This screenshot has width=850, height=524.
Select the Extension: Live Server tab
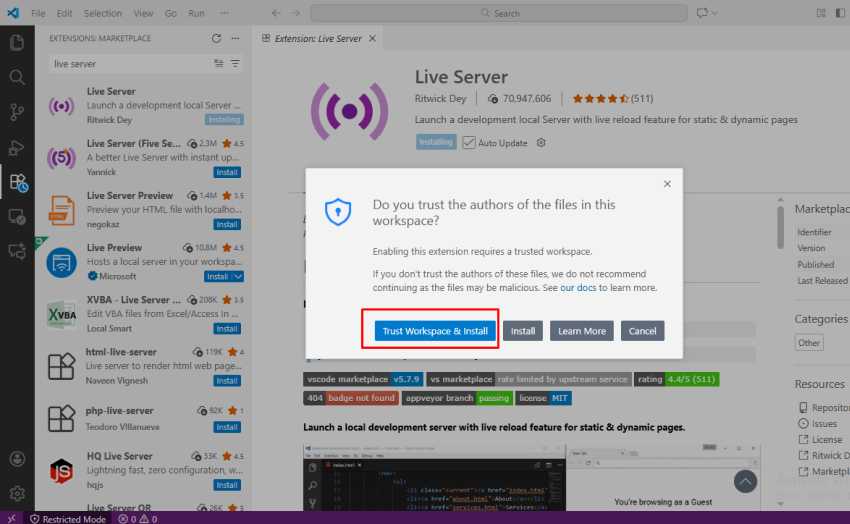[318, 38]
